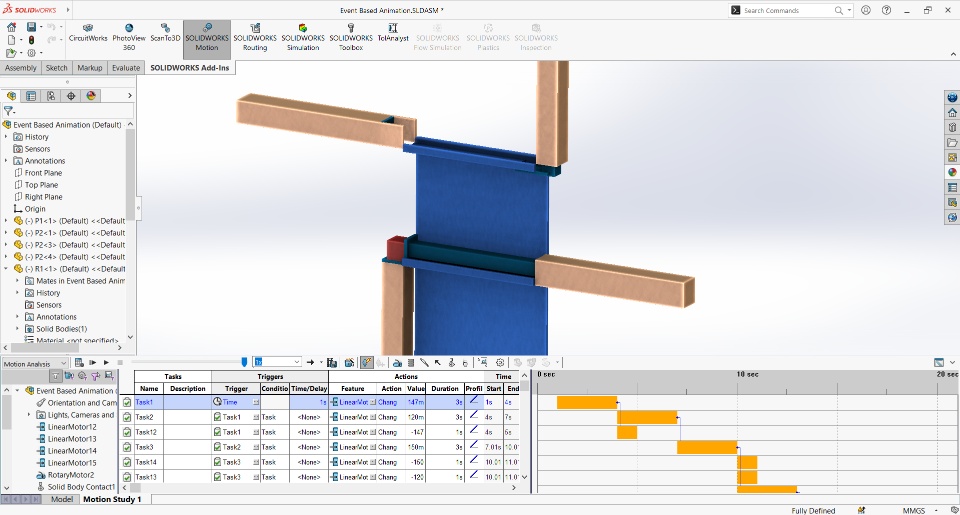Open CircuitWorks add-in

(x=88, y=33)
